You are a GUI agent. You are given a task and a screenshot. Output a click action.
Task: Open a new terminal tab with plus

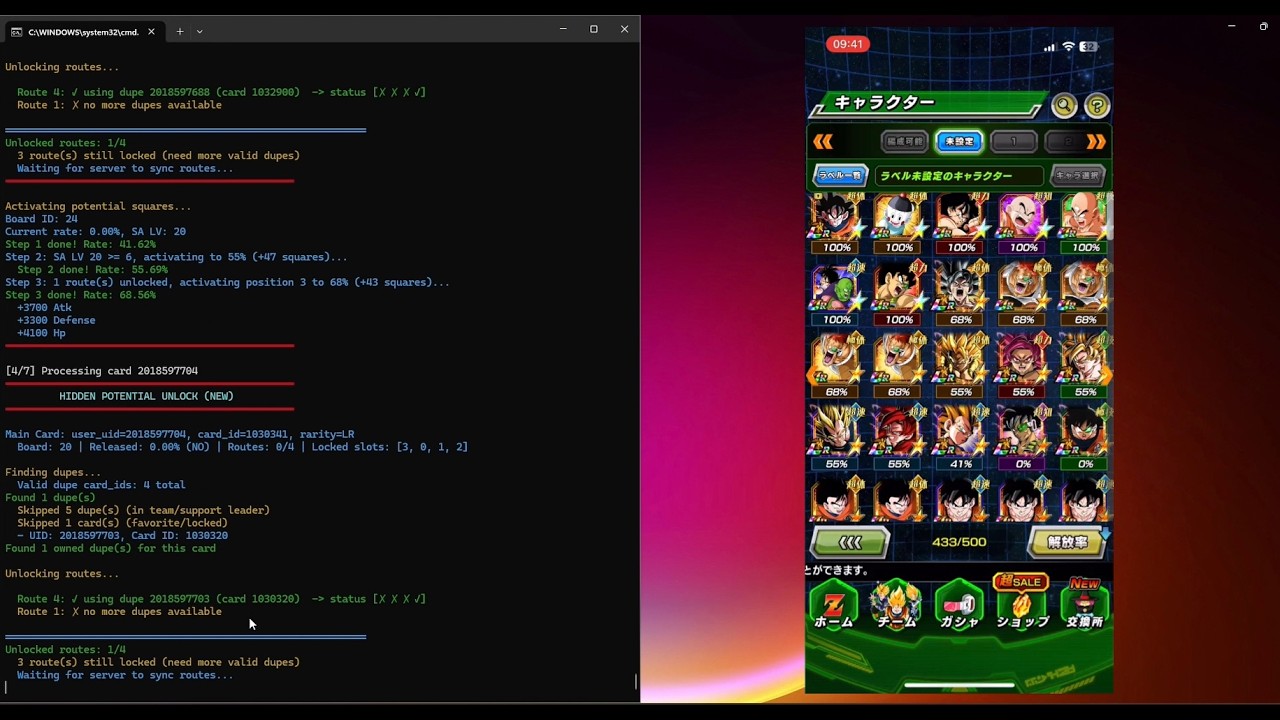point(180,31)
